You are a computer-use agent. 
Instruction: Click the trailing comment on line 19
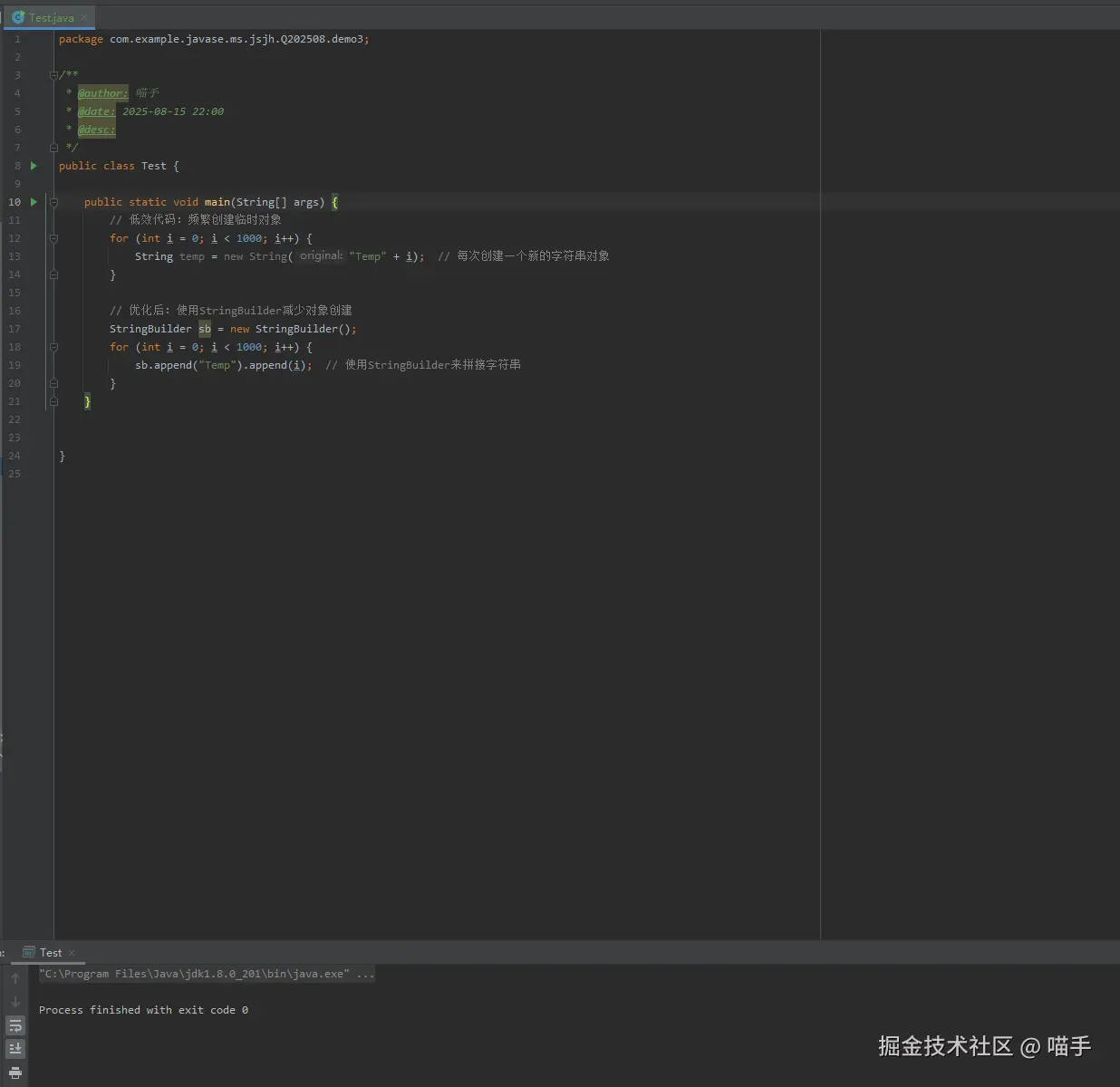[x=423, y=365]
